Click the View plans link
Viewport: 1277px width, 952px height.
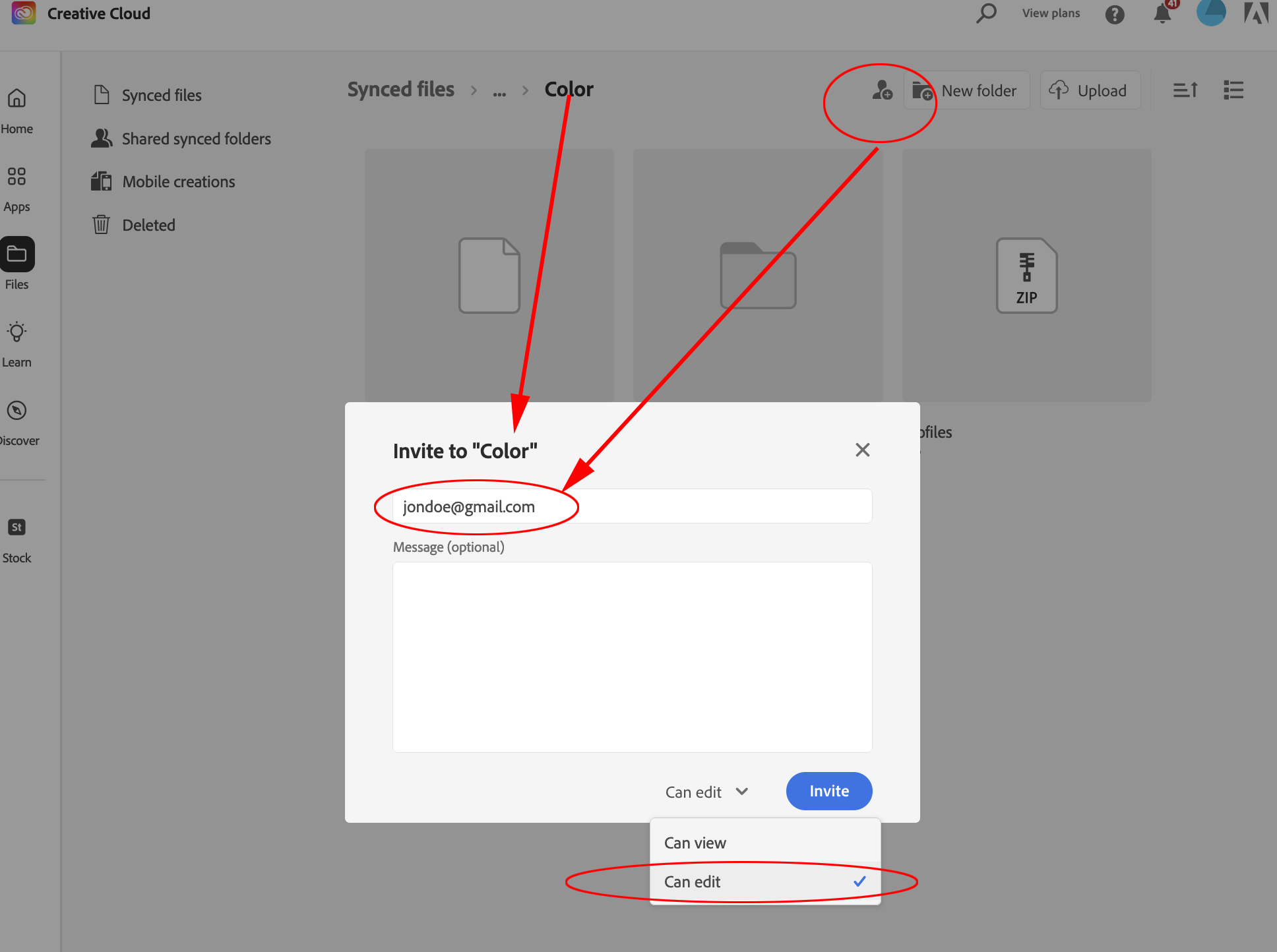1050,13
